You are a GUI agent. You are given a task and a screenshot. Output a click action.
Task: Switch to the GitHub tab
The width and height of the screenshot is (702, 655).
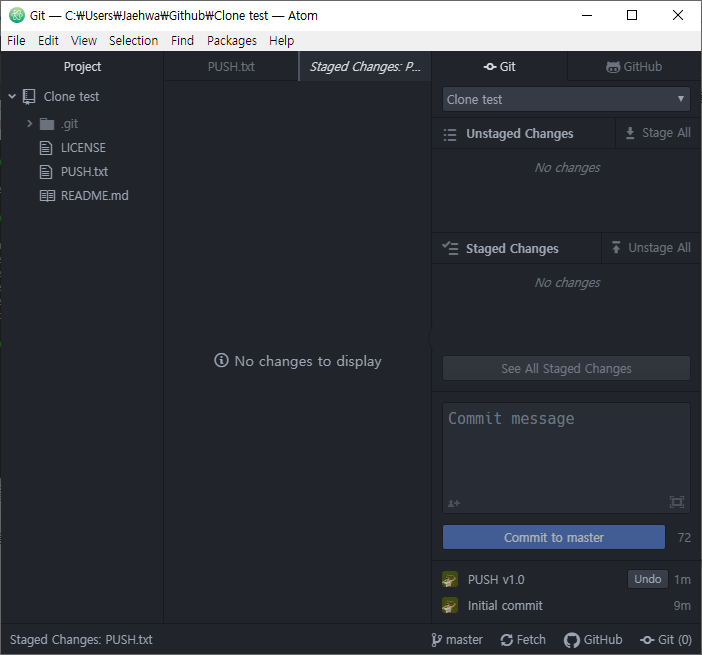pyautogui.click(x=634, y=67)
